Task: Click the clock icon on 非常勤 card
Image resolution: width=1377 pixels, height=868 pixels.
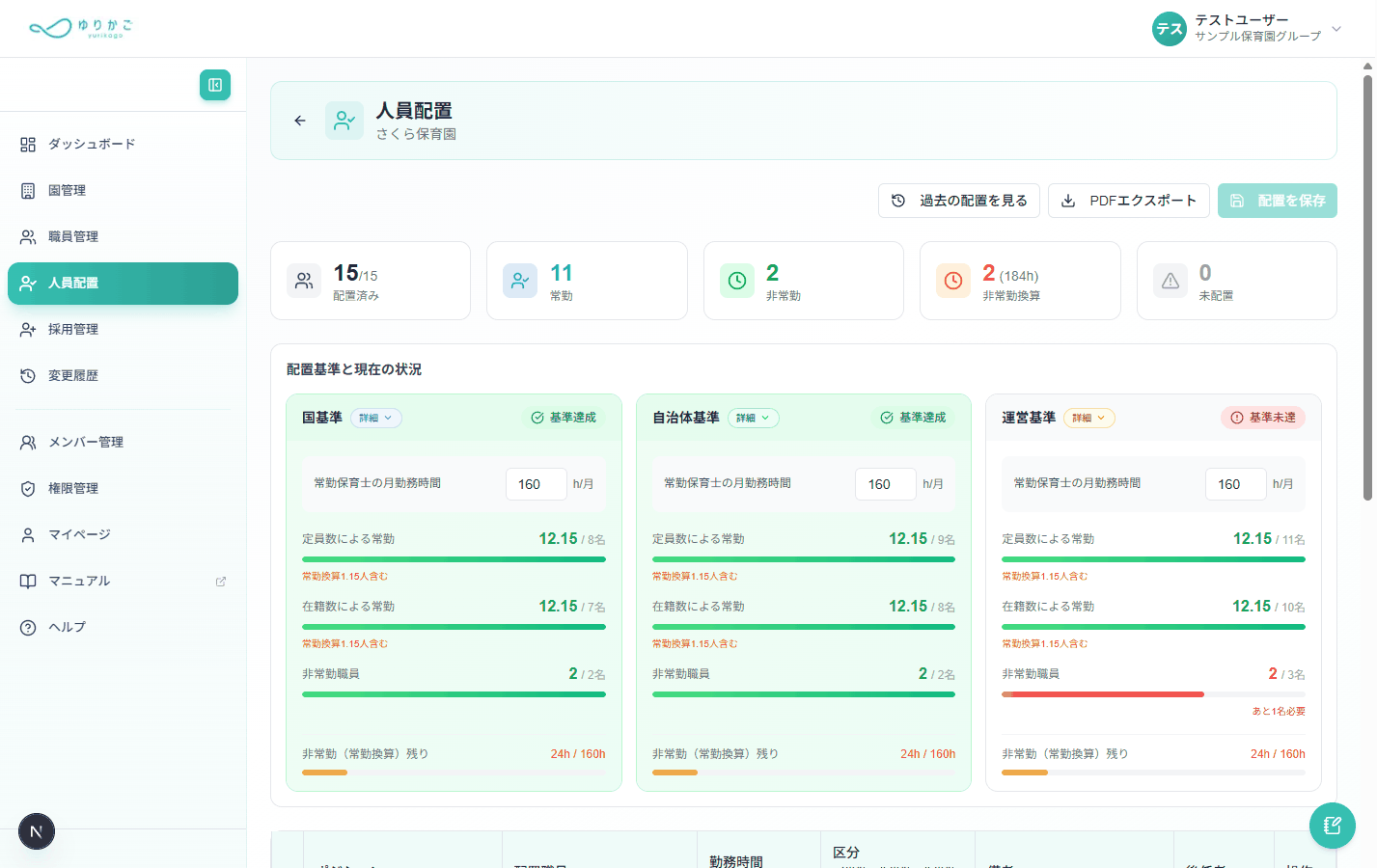Action: 737,281
